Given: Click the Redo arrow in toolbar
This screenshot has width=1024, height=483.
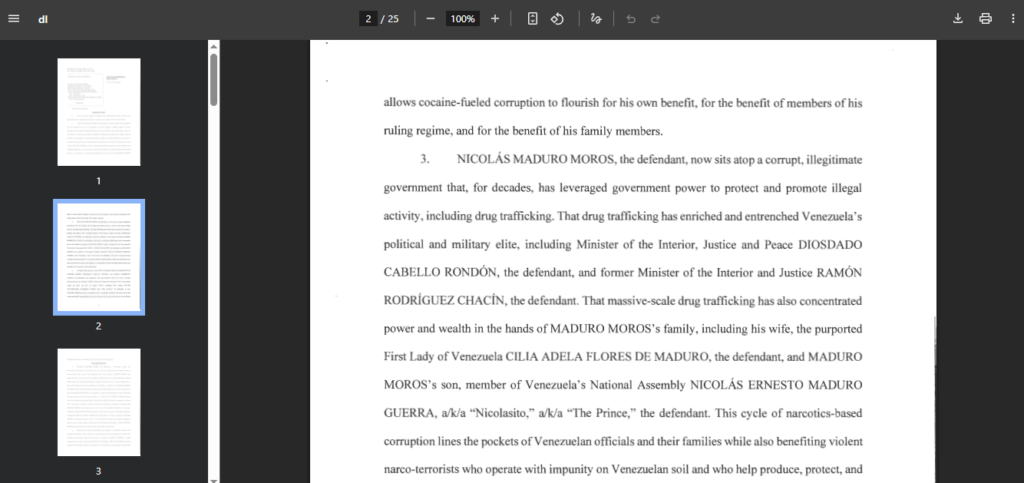Looking at the screenshot, I should click(x=656, y=19).
